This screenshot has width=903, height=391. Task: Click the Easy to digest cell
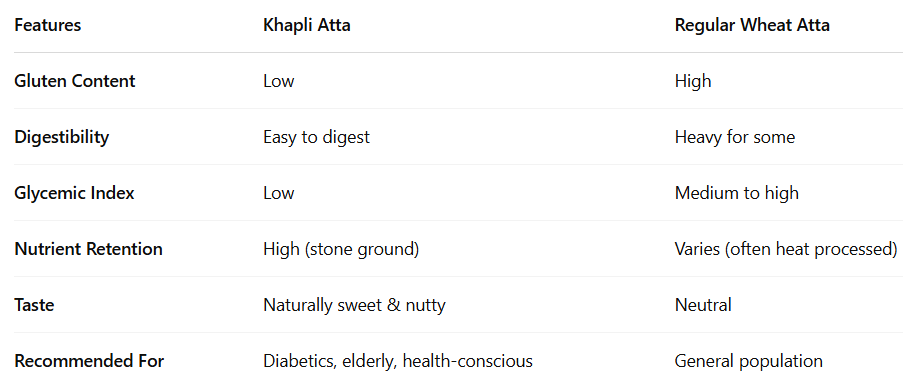[x=317, y=137]
